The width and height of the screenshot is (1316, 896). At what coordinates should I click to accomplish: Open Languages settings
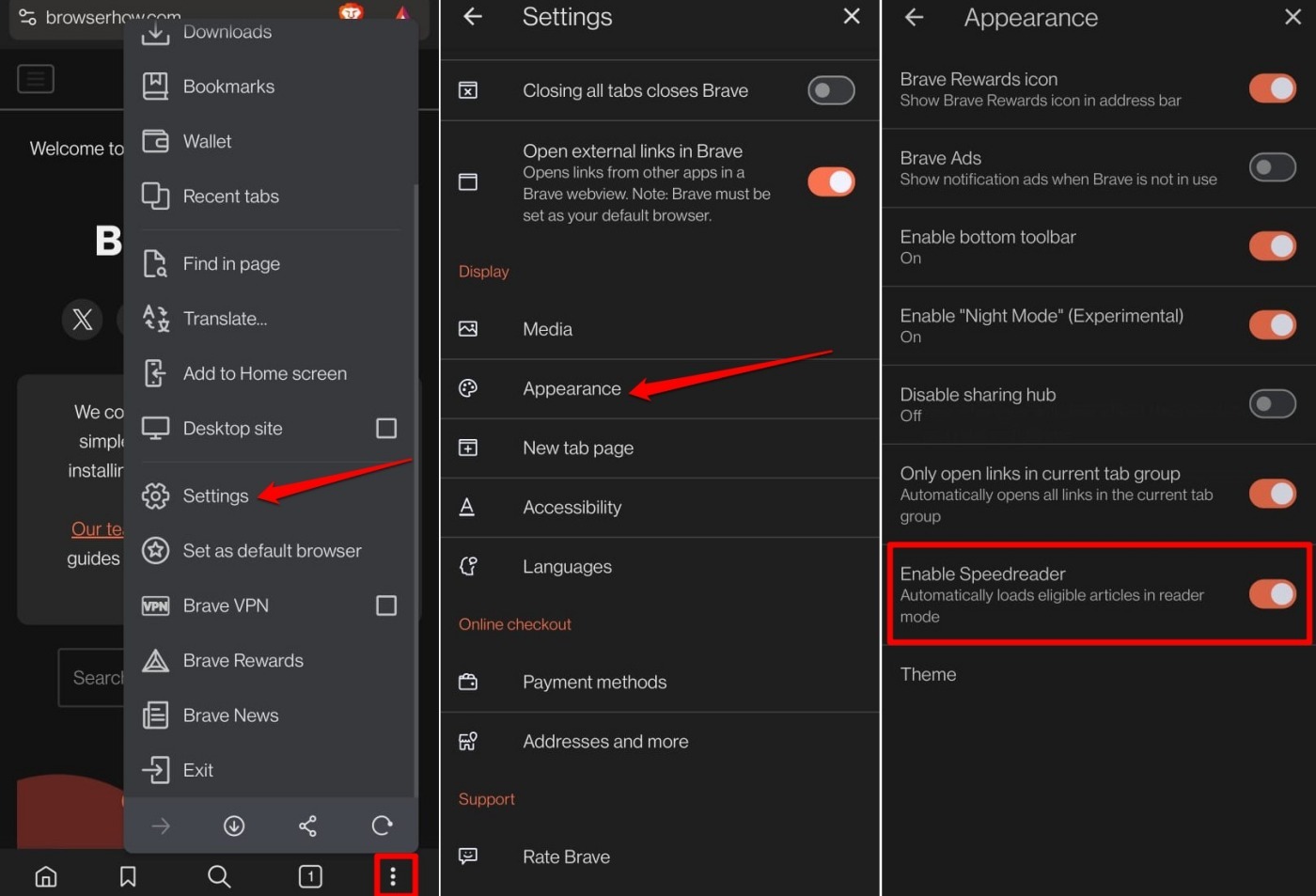[660, 567]
